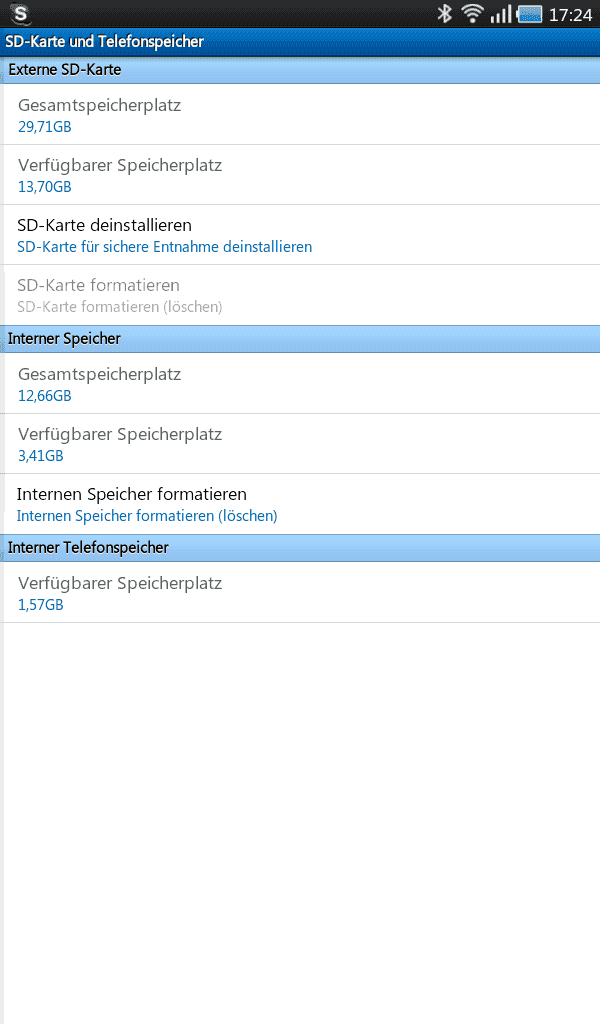Select phone storage Verfügbarer Speicherplatz 1,57GB row
This screenshot has height=1024, width=600.
pos(300,593)
